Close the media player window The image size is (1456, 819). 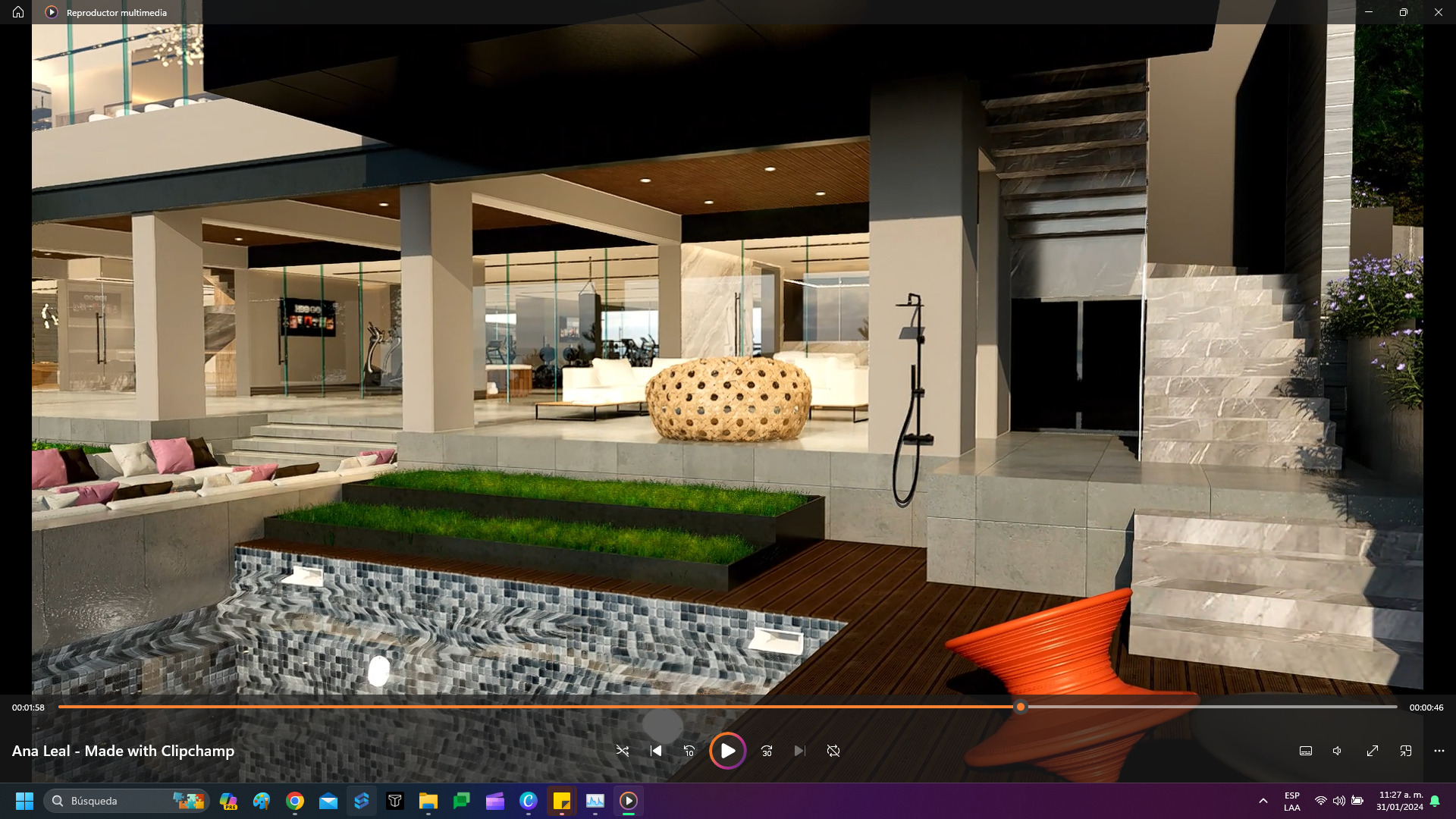[x=1439, y=12]
